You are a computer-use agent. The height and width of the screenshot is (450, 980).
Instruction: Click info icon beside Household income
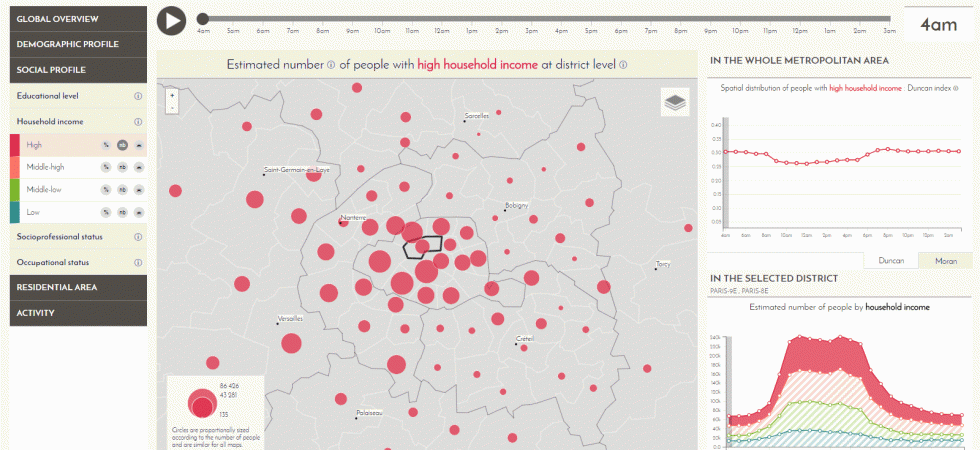point(138,121)
